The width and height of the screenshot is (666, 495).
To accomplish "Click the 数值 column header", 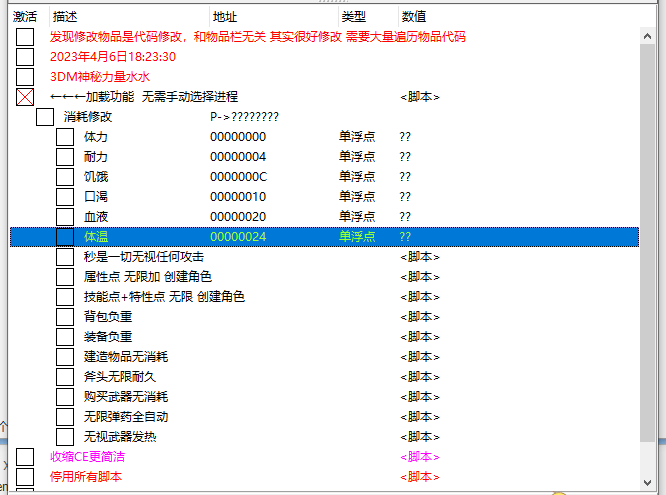I will [x=414, y=17].
